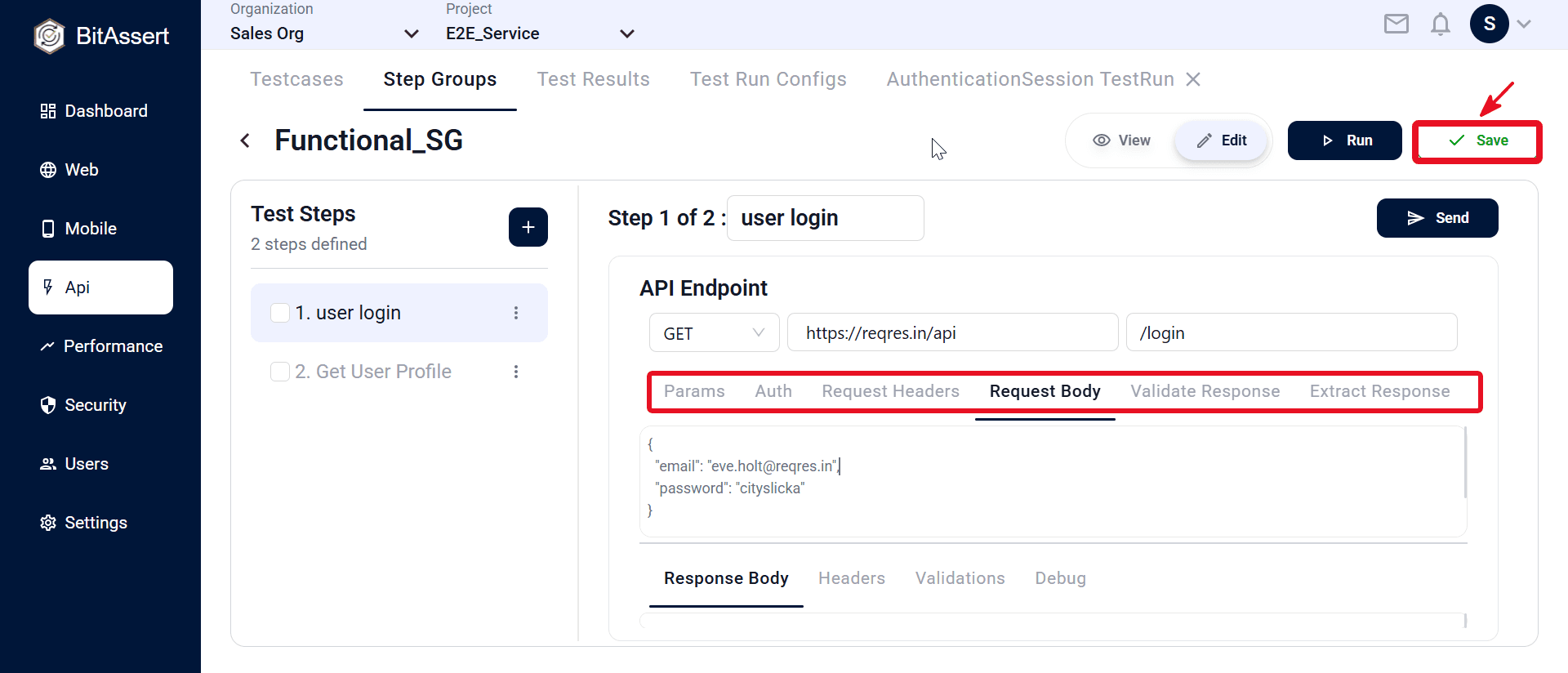
Task: Open the Mobile section in sidebar
Action: (x=100, y=229)
